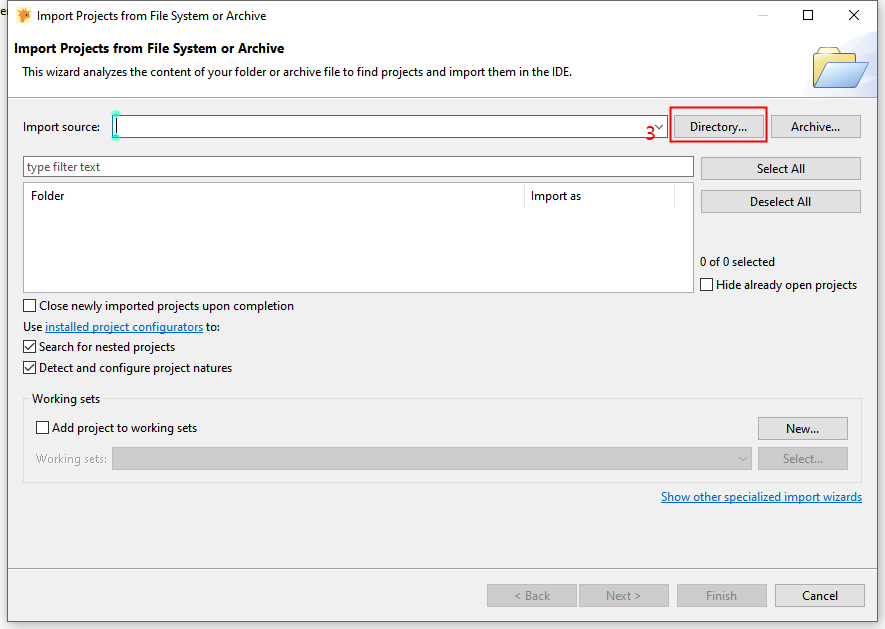885x629 pixels.
Task: Open the installed project configurators link
Action: pyautogui.click(x=123, y=326)
